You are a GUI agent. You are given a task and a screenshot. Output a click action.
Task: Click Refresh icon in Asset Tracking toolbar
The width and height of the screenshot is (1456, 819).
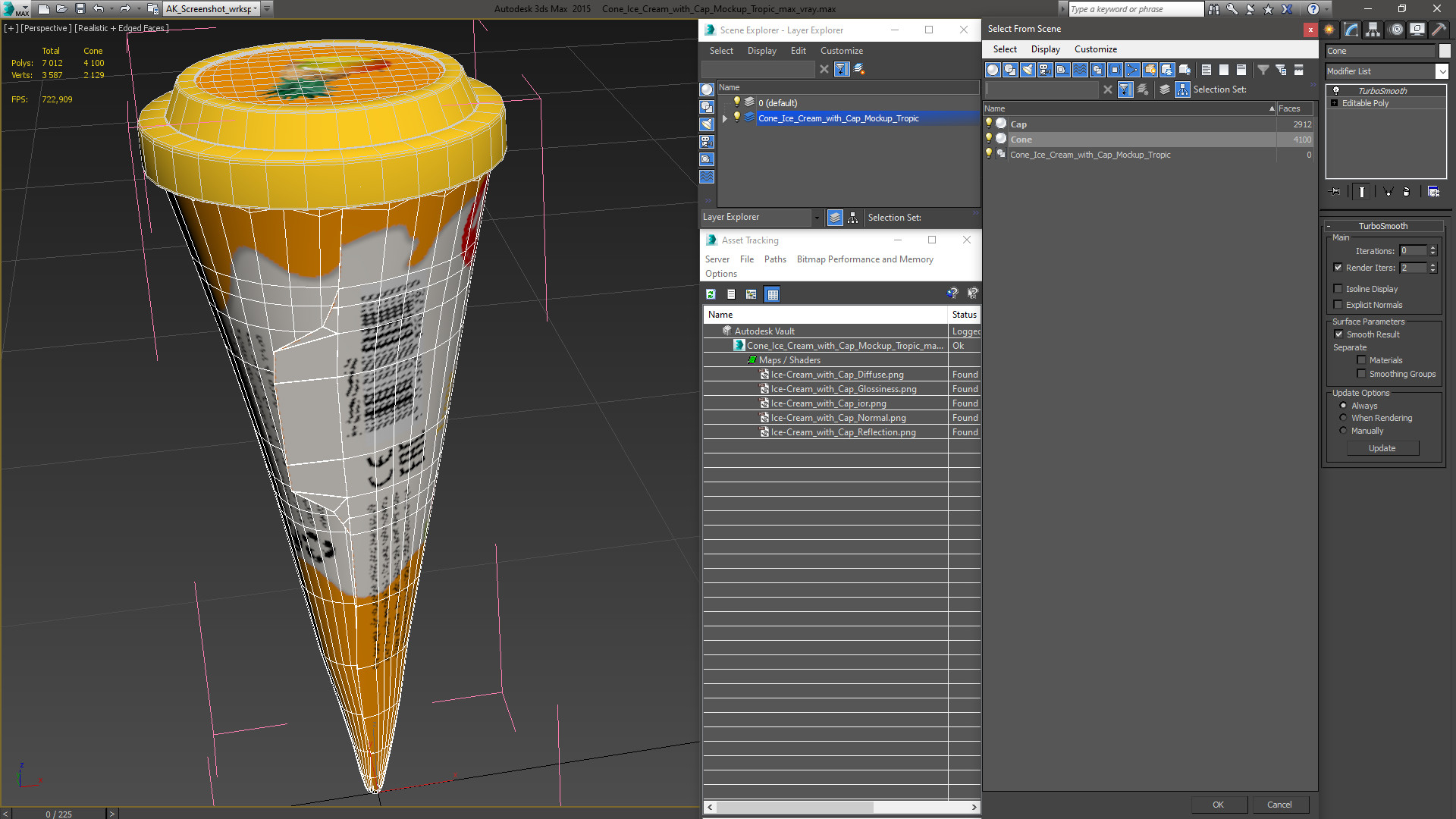point(711,294)
